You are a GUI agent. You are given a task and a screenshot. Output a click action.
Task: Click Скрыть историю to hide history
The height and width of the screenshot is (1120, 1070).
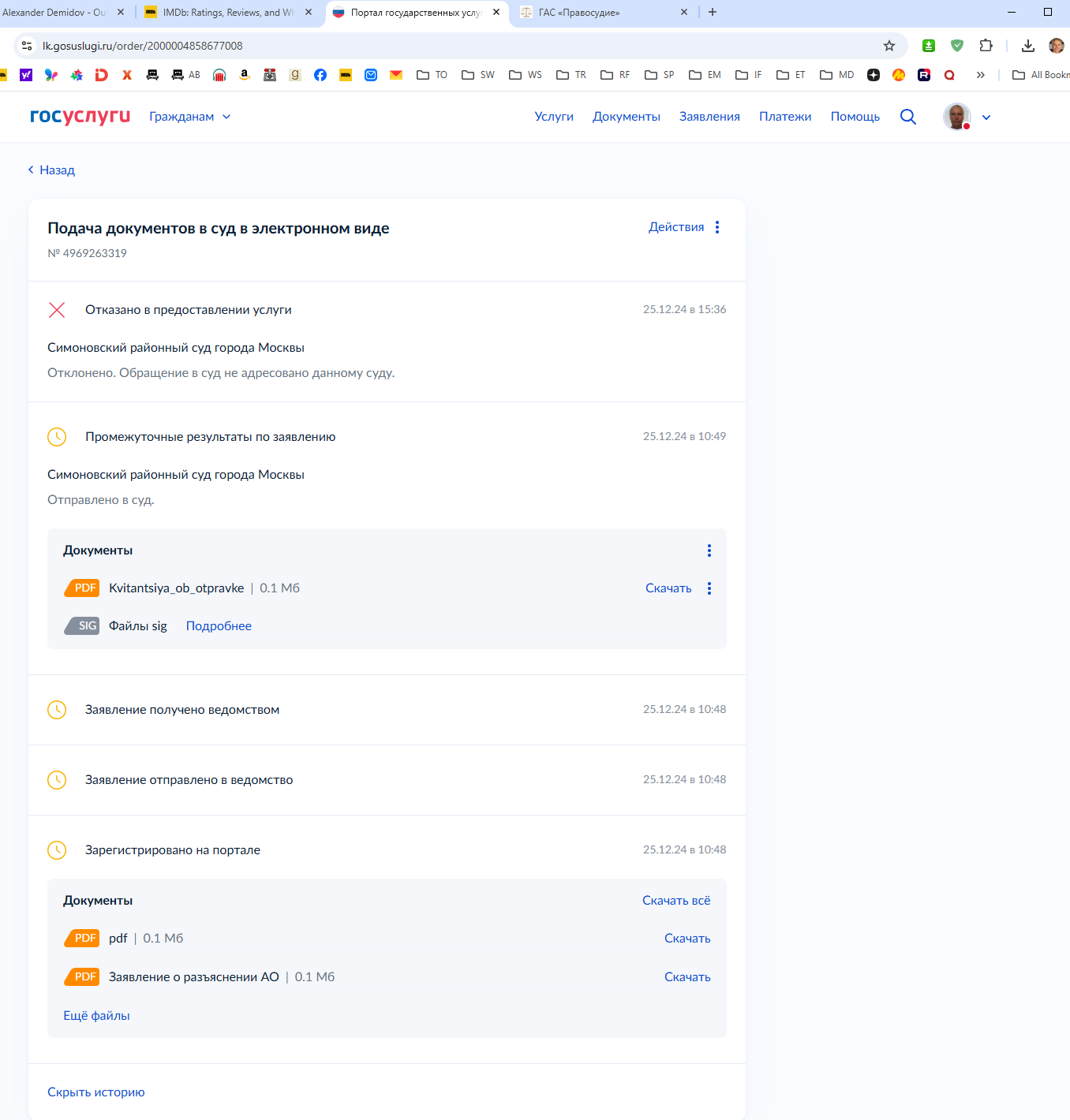pyautogui.click(x=96, y=1092)
